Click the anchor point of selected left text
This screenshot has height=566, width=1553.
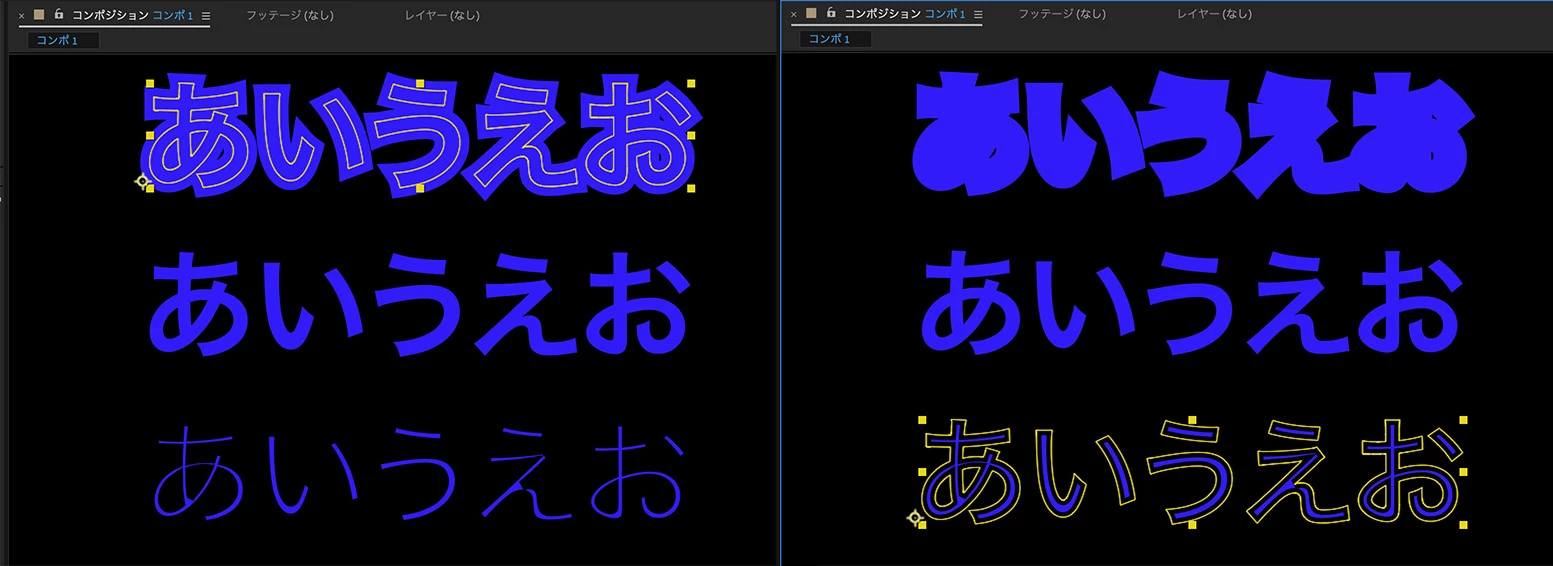tap(142, 182)
